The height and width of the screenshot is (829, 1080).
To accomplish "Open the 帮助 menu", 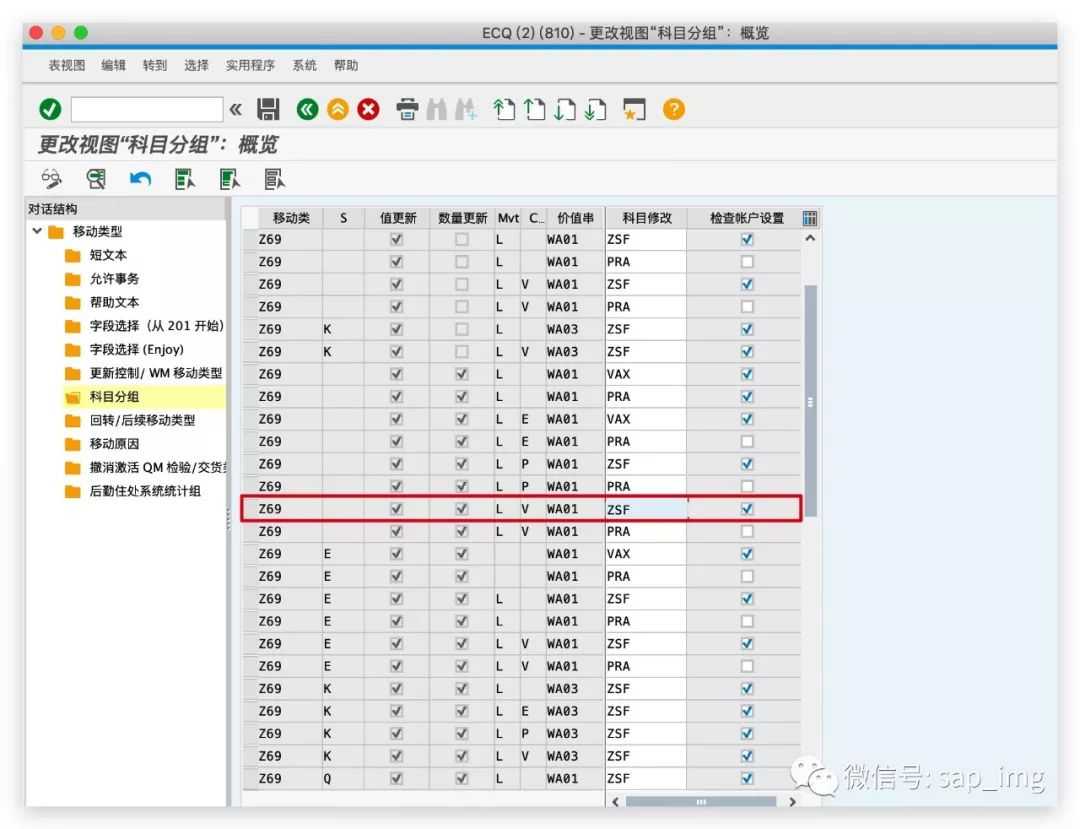I will (x=346, y=65).
